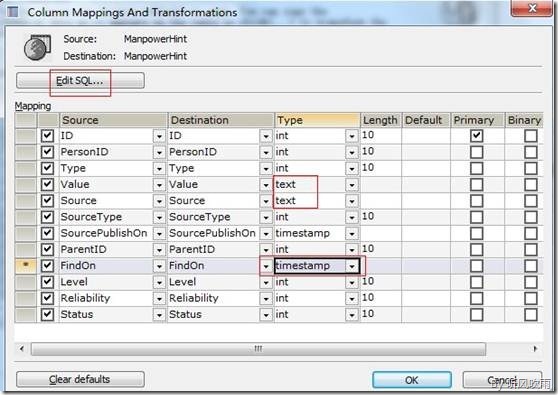Click the 'SourceType' destination cell
The height and width of the screenshot is (395, 558).
[213, 217]
